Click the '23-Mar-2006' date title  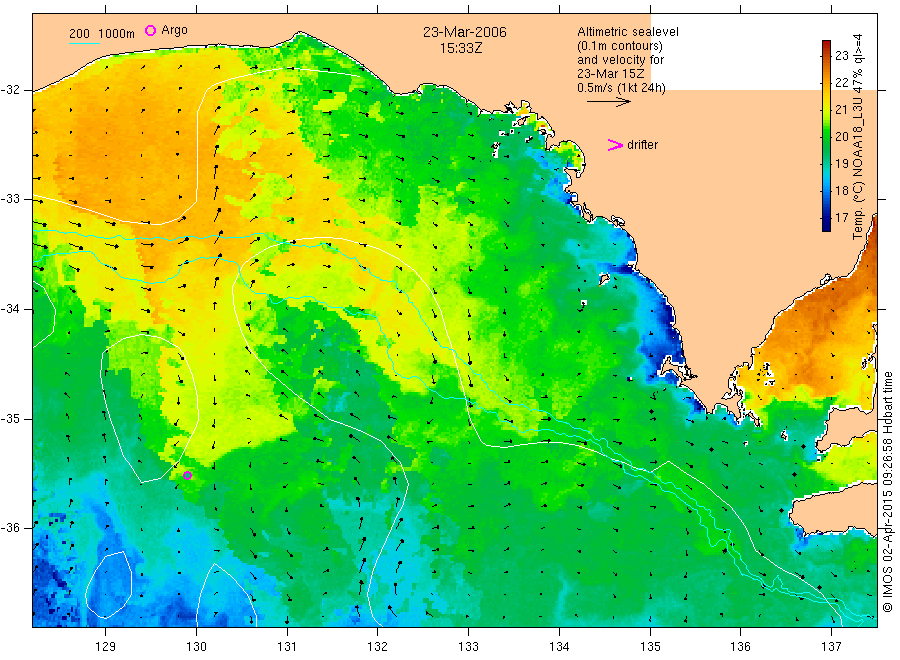pyautogui.click(x=465, y=32)
